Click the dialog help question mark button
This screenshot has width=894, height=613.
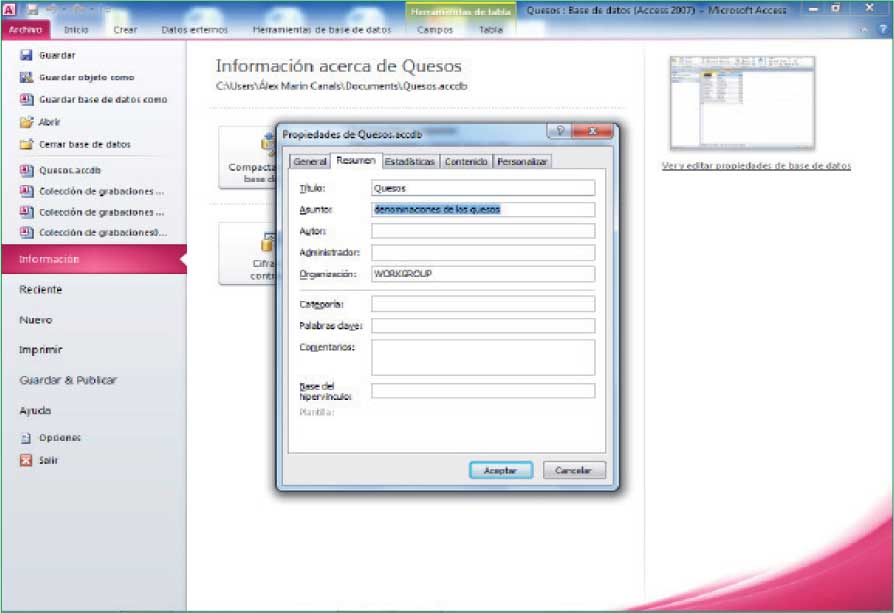559,132
